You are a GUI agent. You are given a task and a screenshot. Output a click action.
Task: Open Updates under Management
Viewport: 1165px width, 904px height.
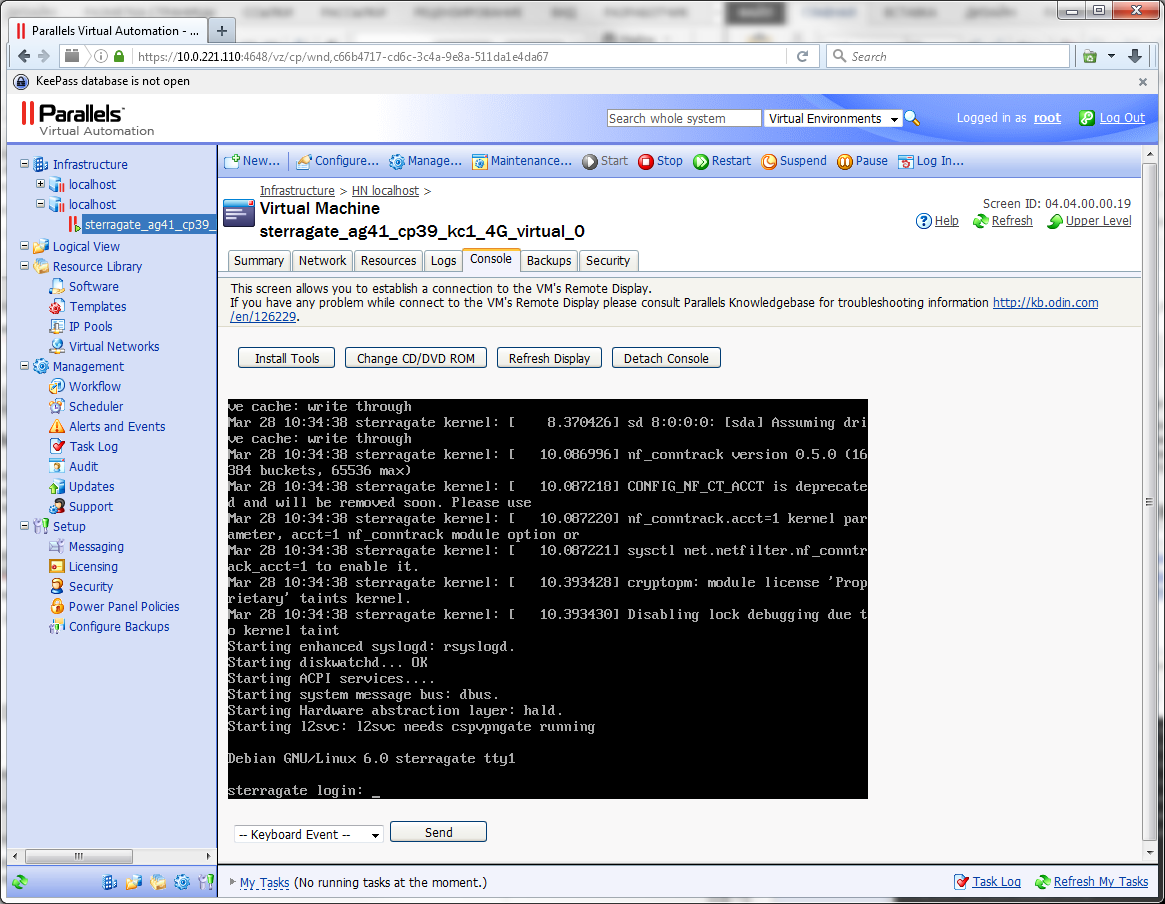pyautogui.click(x=91, y=487)
